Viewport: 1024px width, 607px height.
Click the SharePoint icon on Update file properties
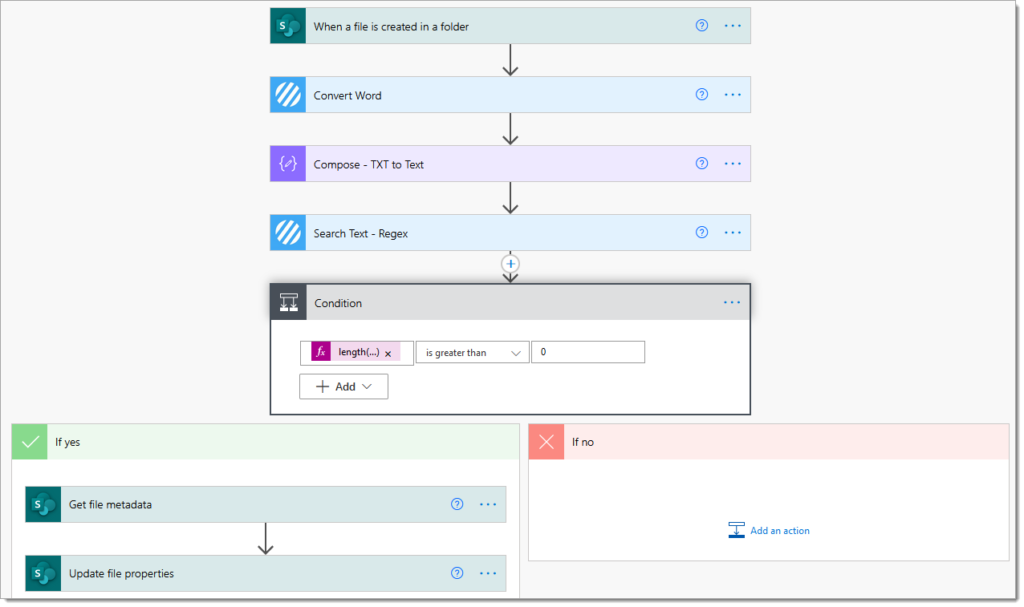(43, 574)
